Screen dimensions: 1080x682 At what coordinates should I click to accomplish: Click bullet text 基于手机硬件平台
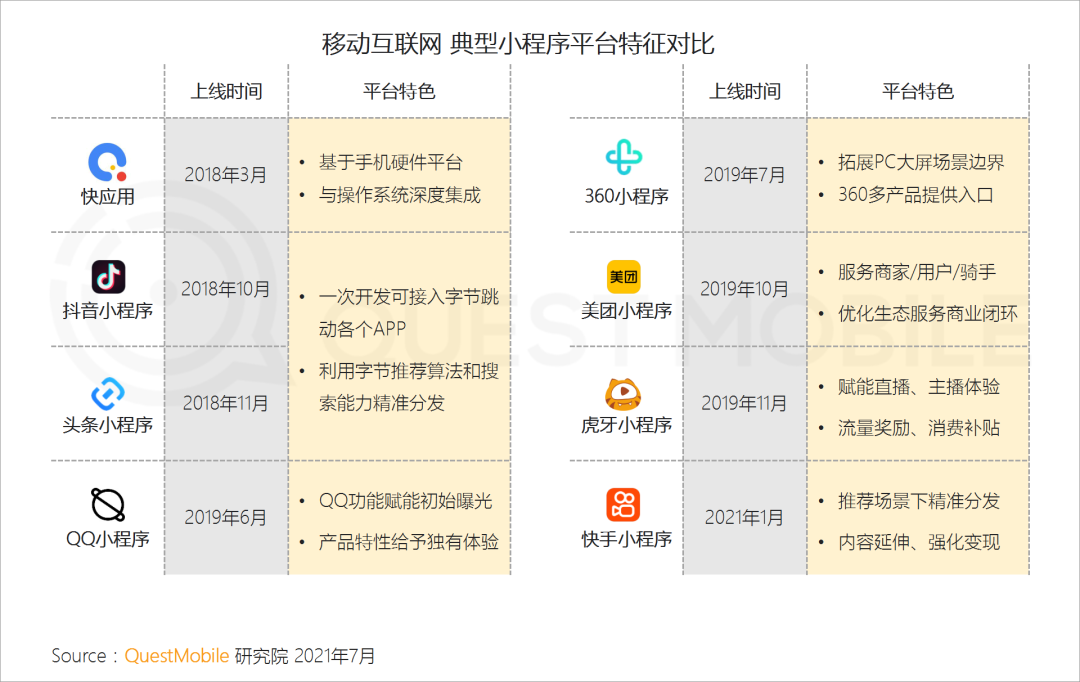[391, 163]
